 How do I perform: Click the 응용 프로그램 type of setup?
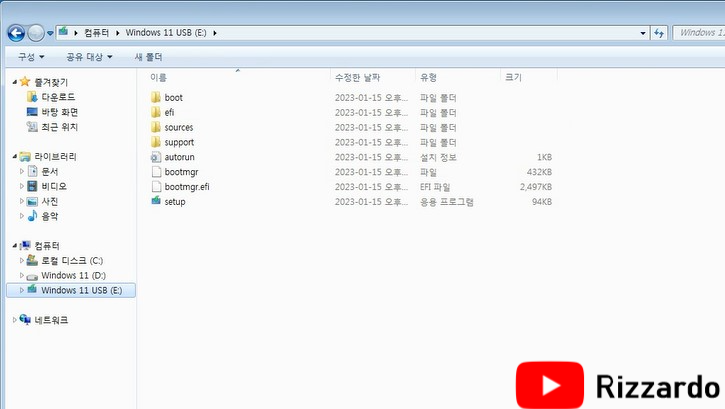pos(447,202)
